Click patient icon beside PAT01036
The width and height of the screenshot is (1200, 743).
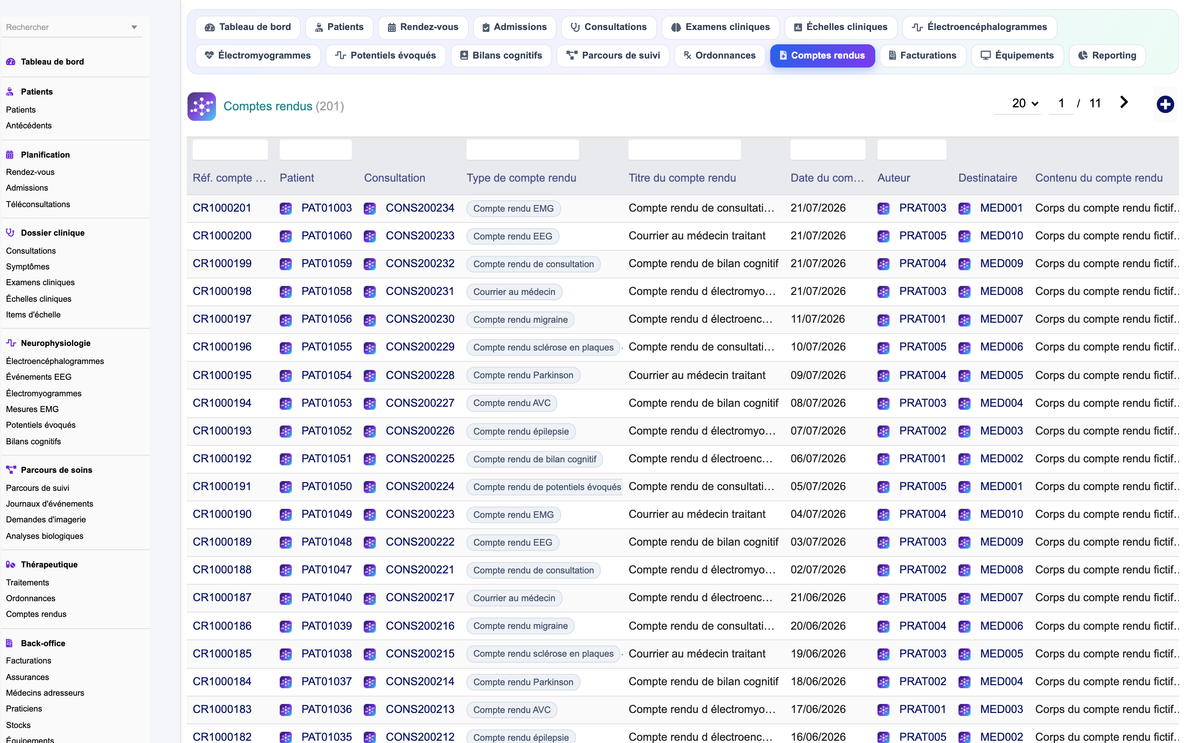click(286, 710)
